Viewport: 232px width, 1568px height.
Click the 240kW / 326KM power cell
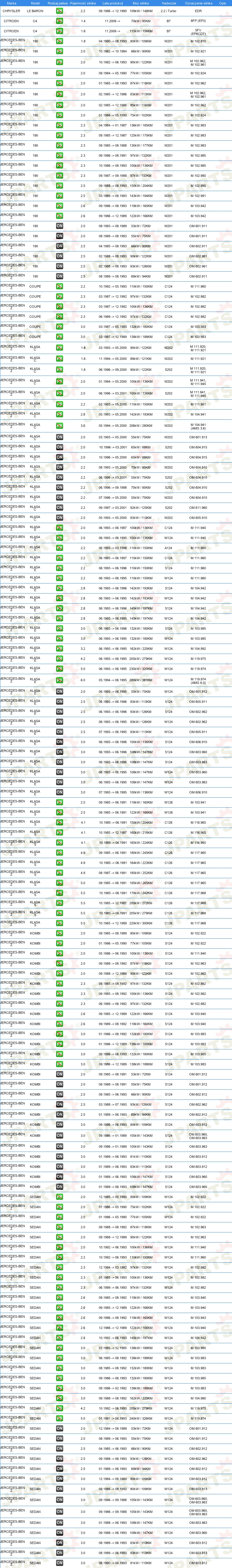tap(141, 1418)
